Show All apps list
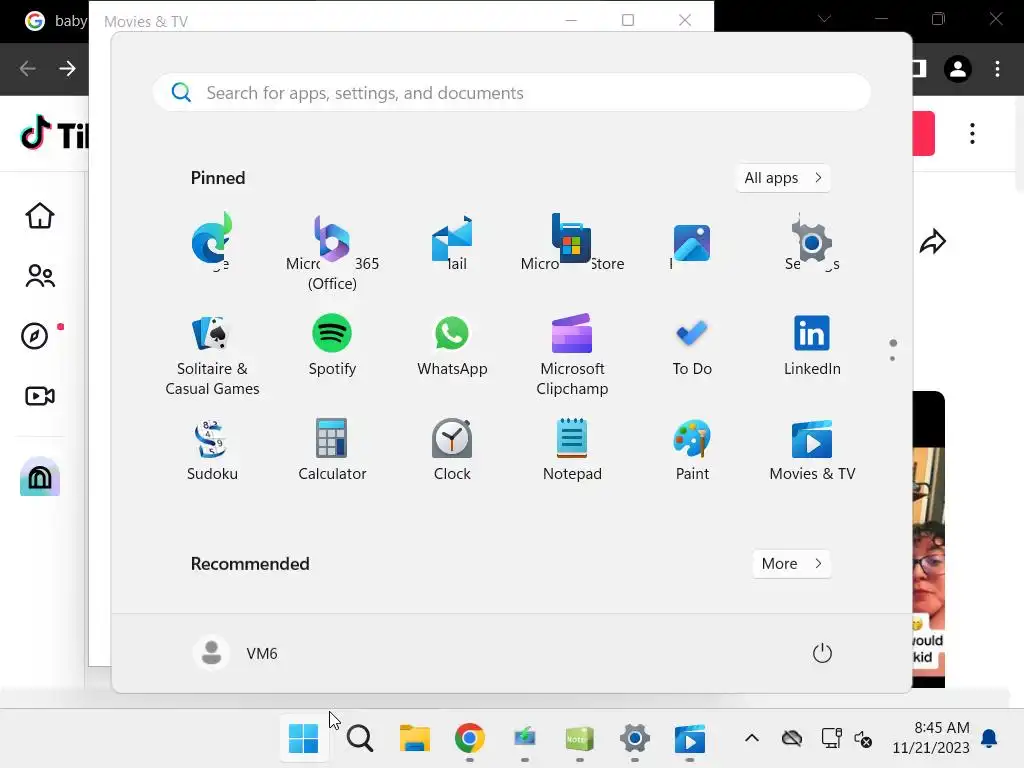 coord(782,178)
